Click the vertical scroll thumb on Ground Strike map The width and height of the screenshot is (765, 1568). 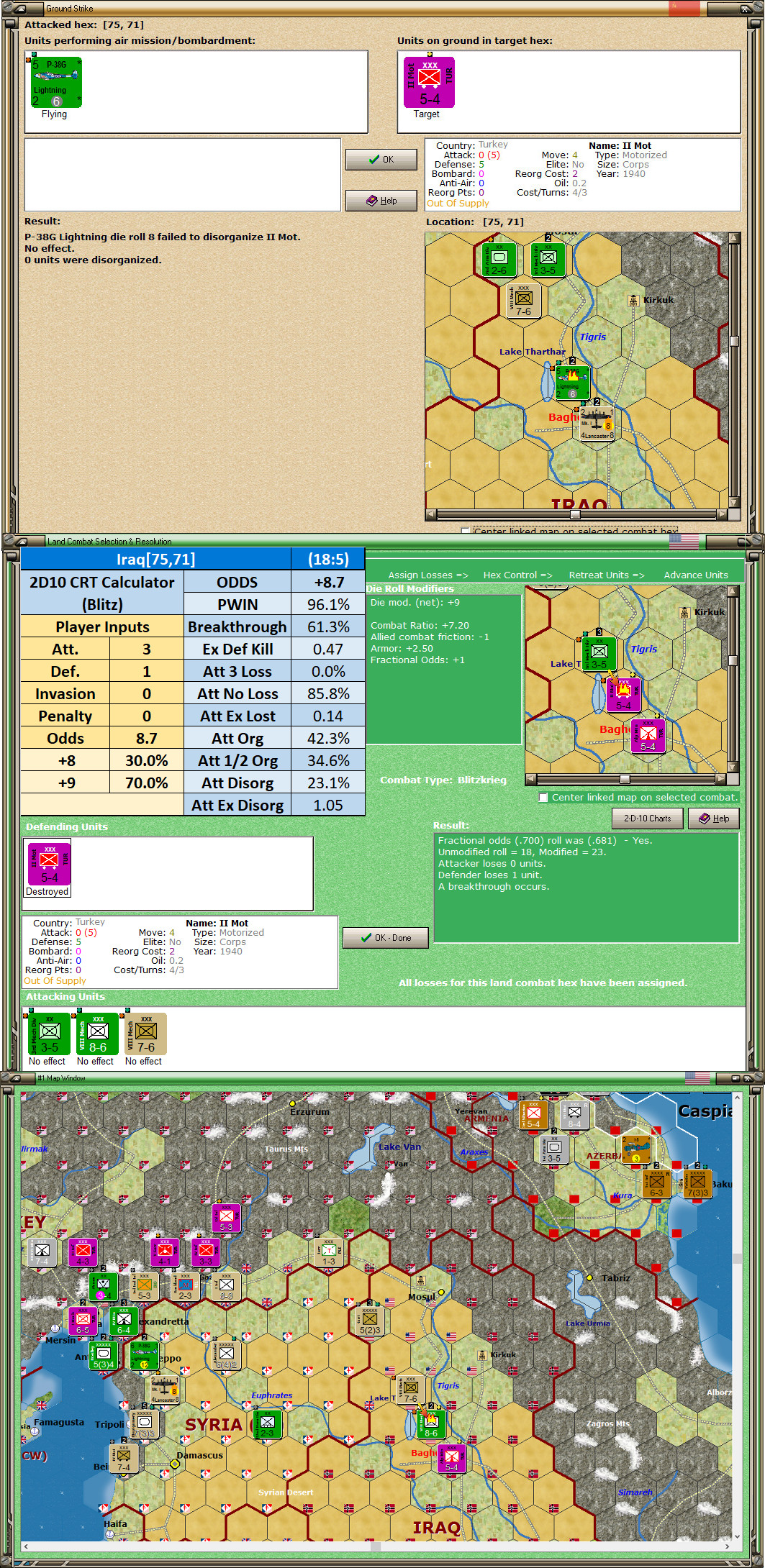tap(734, 342)
